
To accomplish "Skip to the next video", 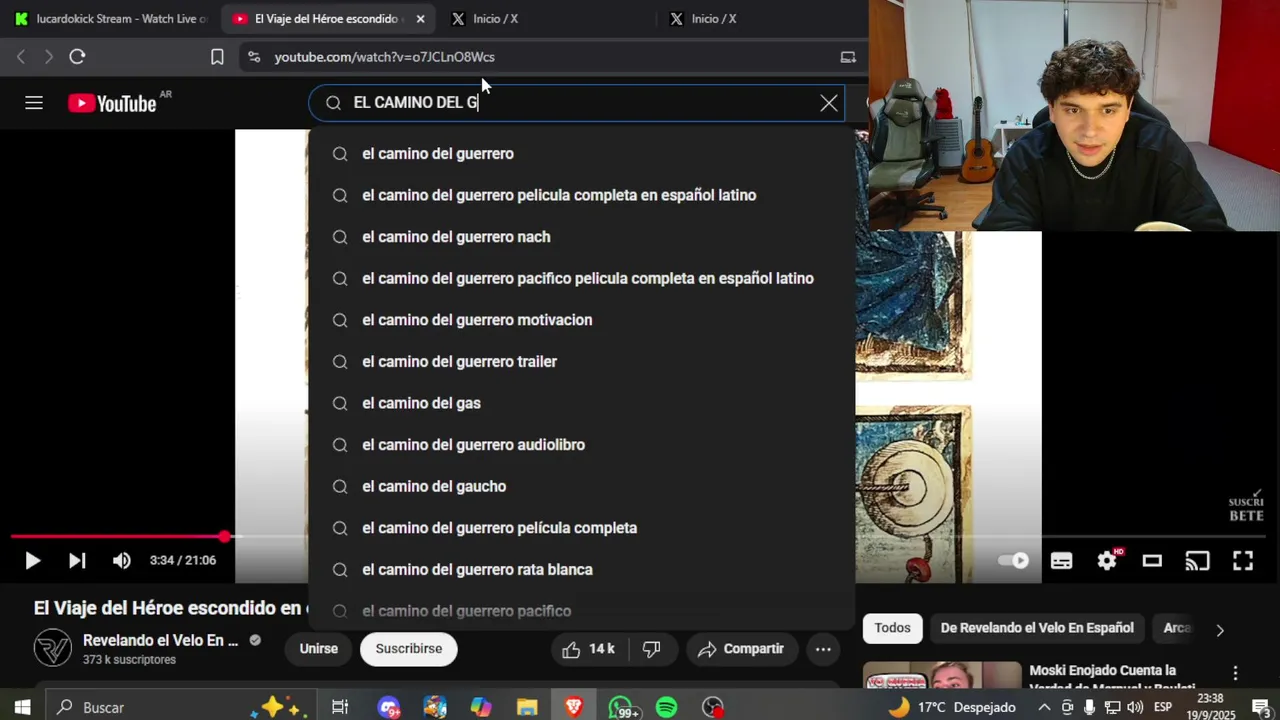I will click(x=77, y=561).
